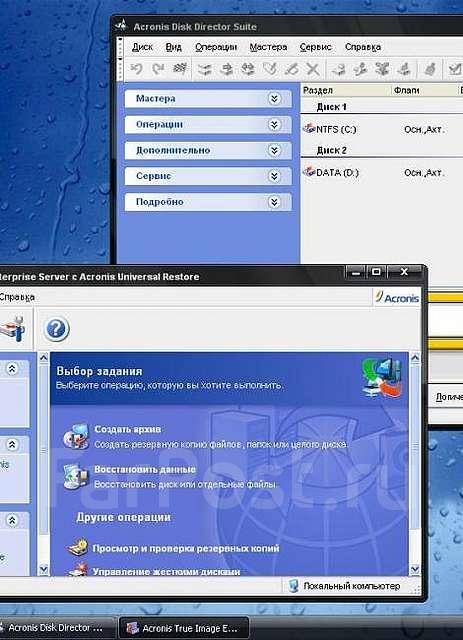Click the Флаги column header

point(425,90)
